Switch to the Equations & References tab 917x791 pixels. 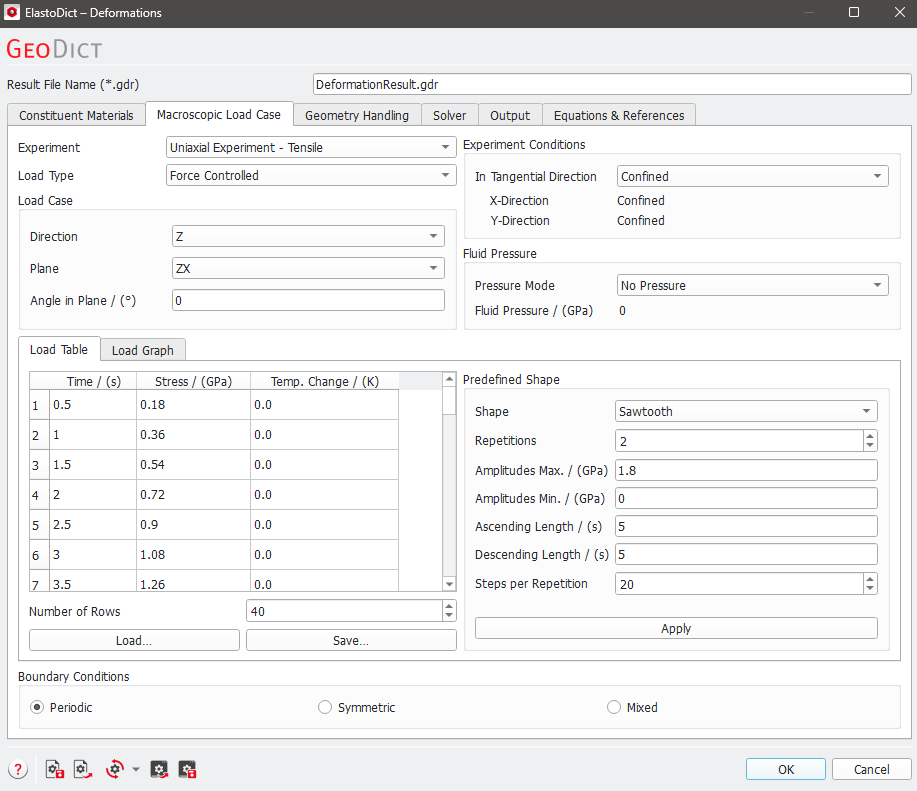pyautogui.click(x=619, y=115)
